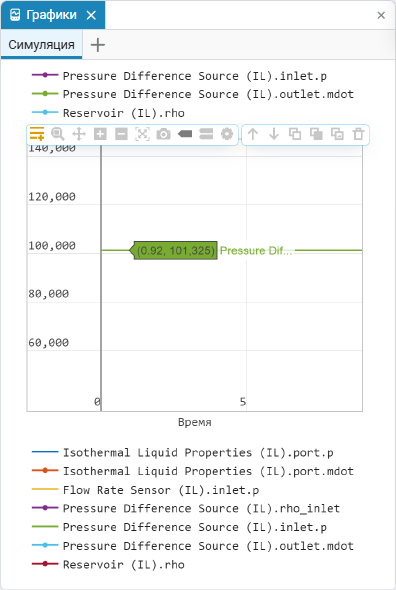Click the zoom in plus icon
This screenshot has height=590, width=396.
pos(100,134)
